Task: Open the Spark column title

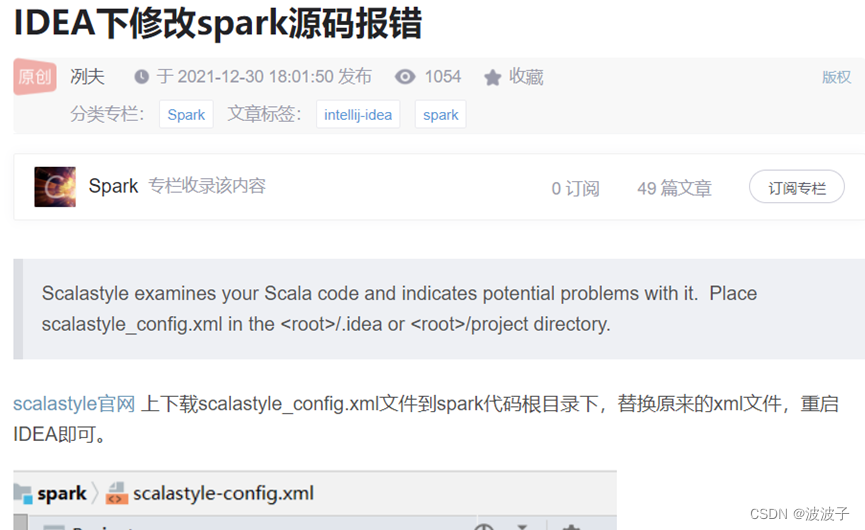Action: click(x=113, y=186)
